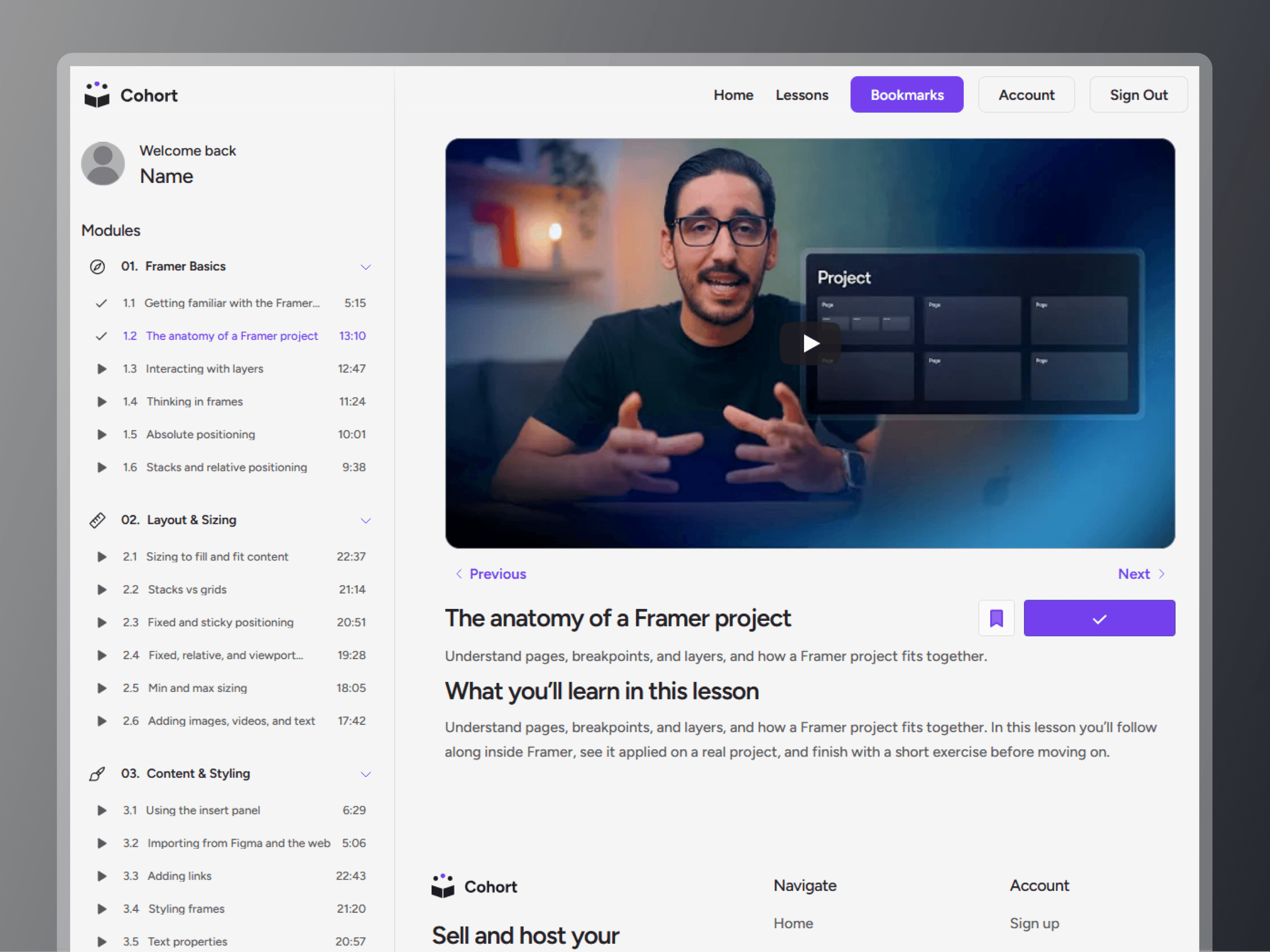Collapse the Framer Basics module chevron

click(365, 267)
